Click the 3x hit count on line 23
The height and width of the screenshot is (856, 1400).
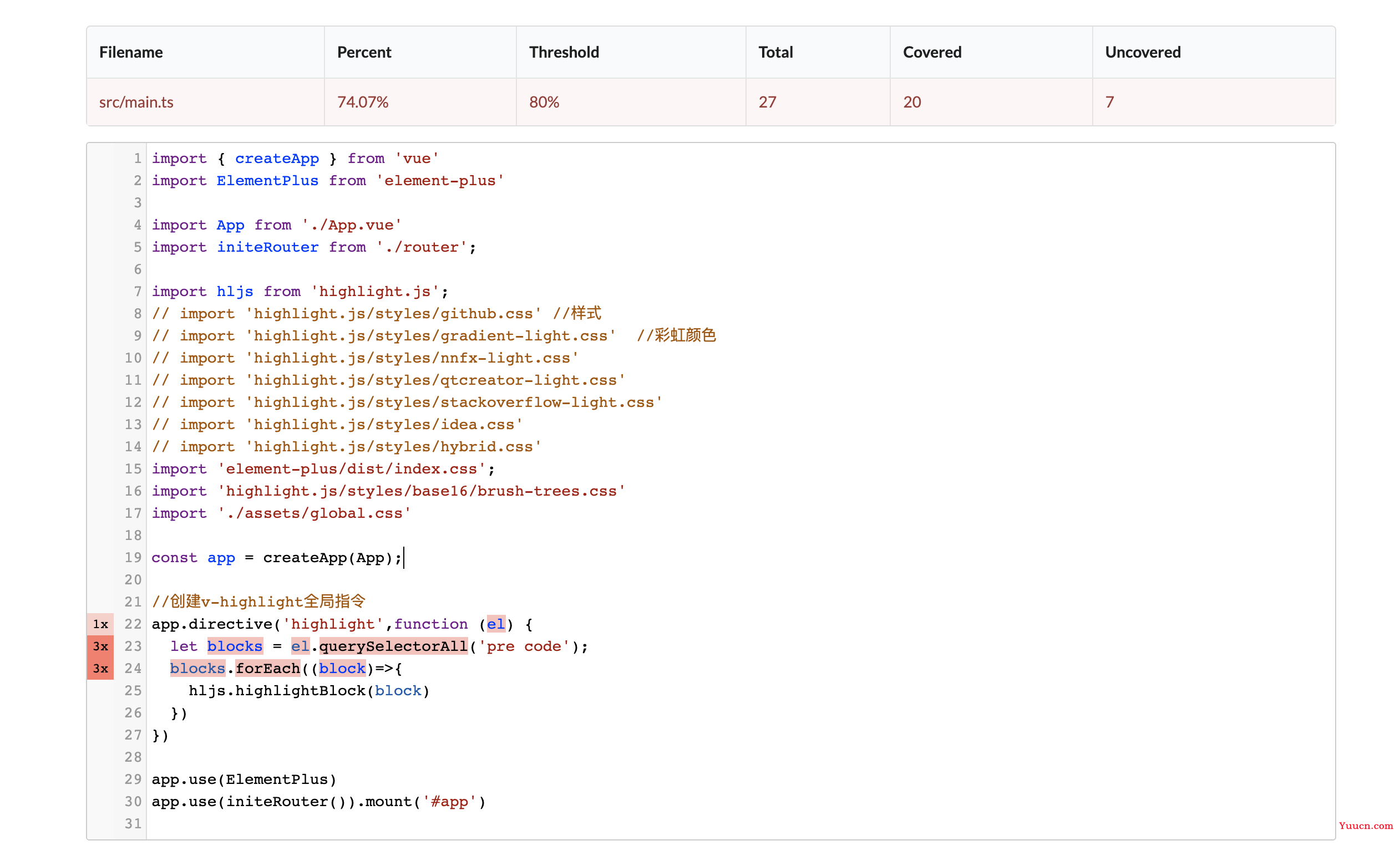(x=100, y=646)
